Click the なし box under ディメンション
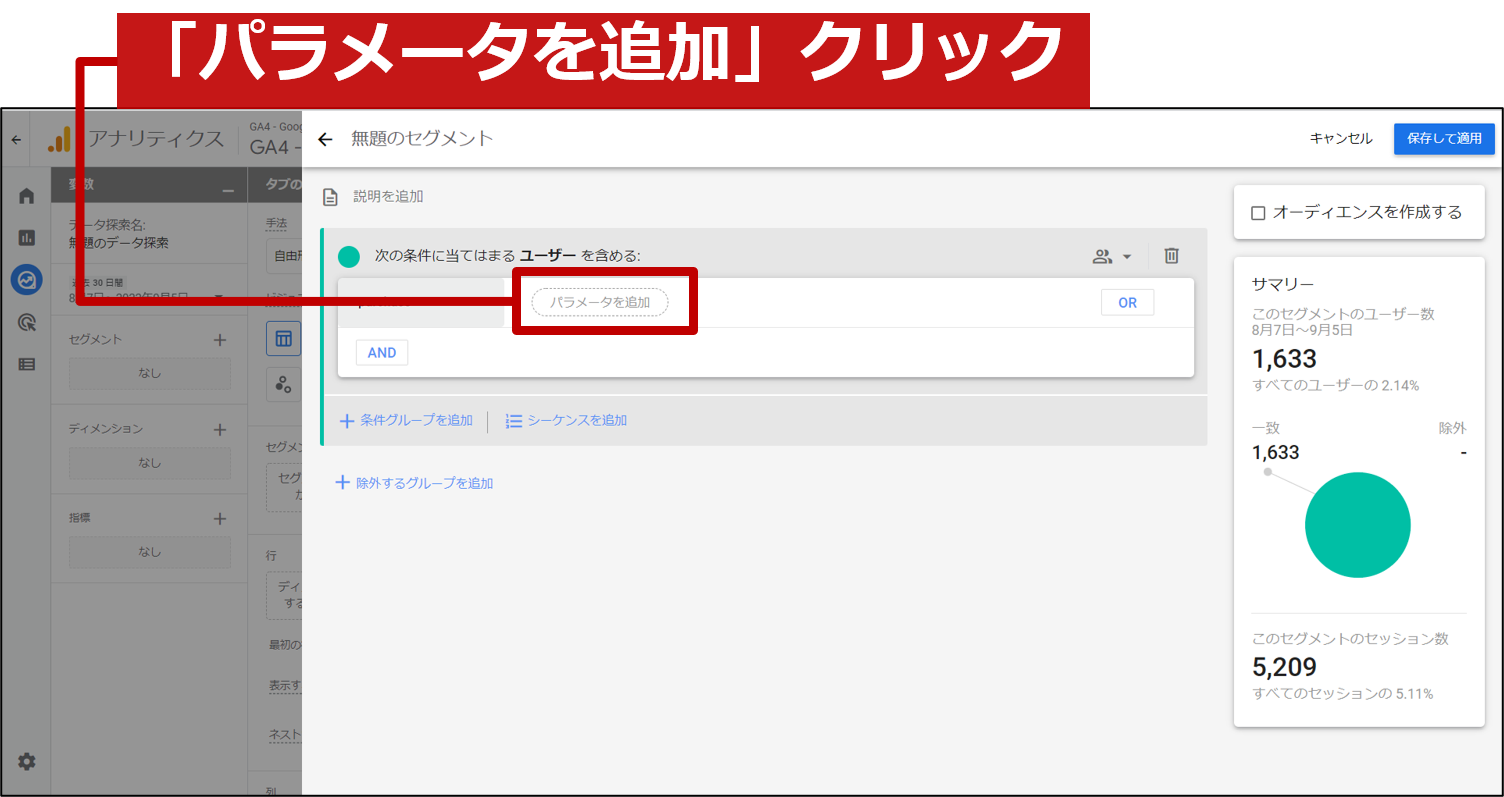Image resolution: width=1504 pixels, height=797 pixels. pos(149,463)
